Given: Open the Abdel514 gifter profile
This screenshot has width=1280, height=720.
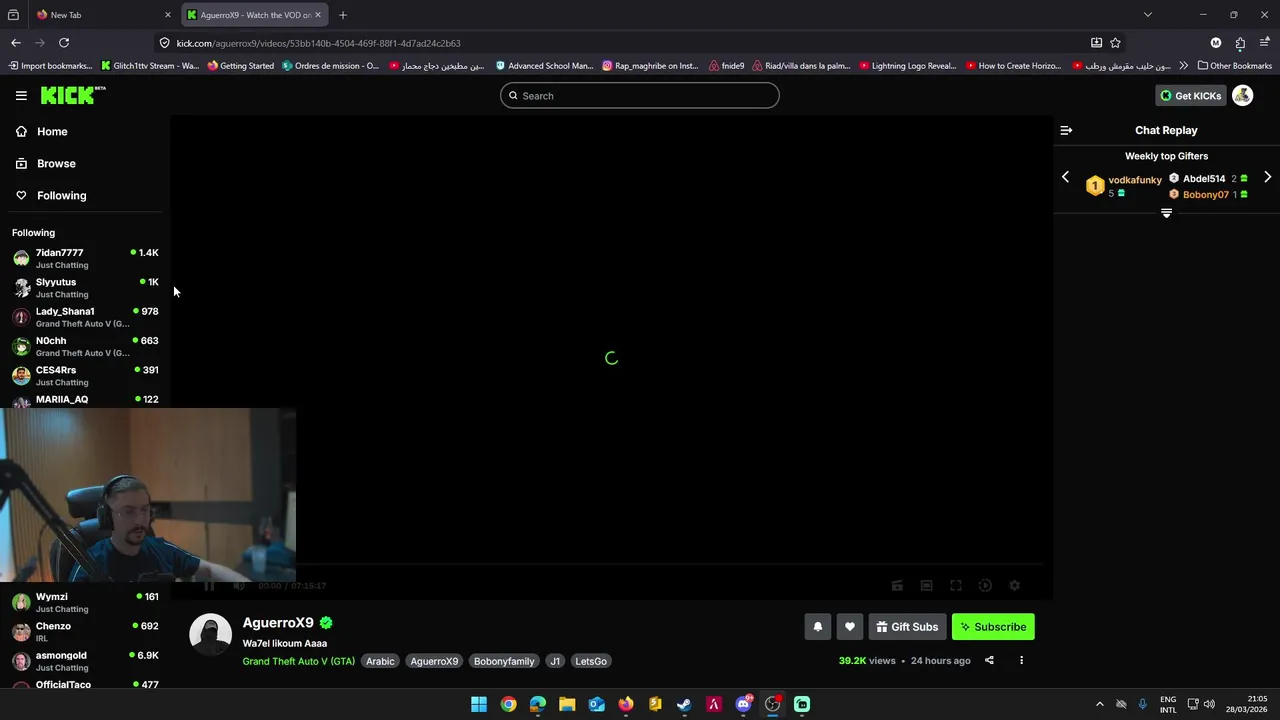Looking at the screenshot, I should tap(1204, 179).
